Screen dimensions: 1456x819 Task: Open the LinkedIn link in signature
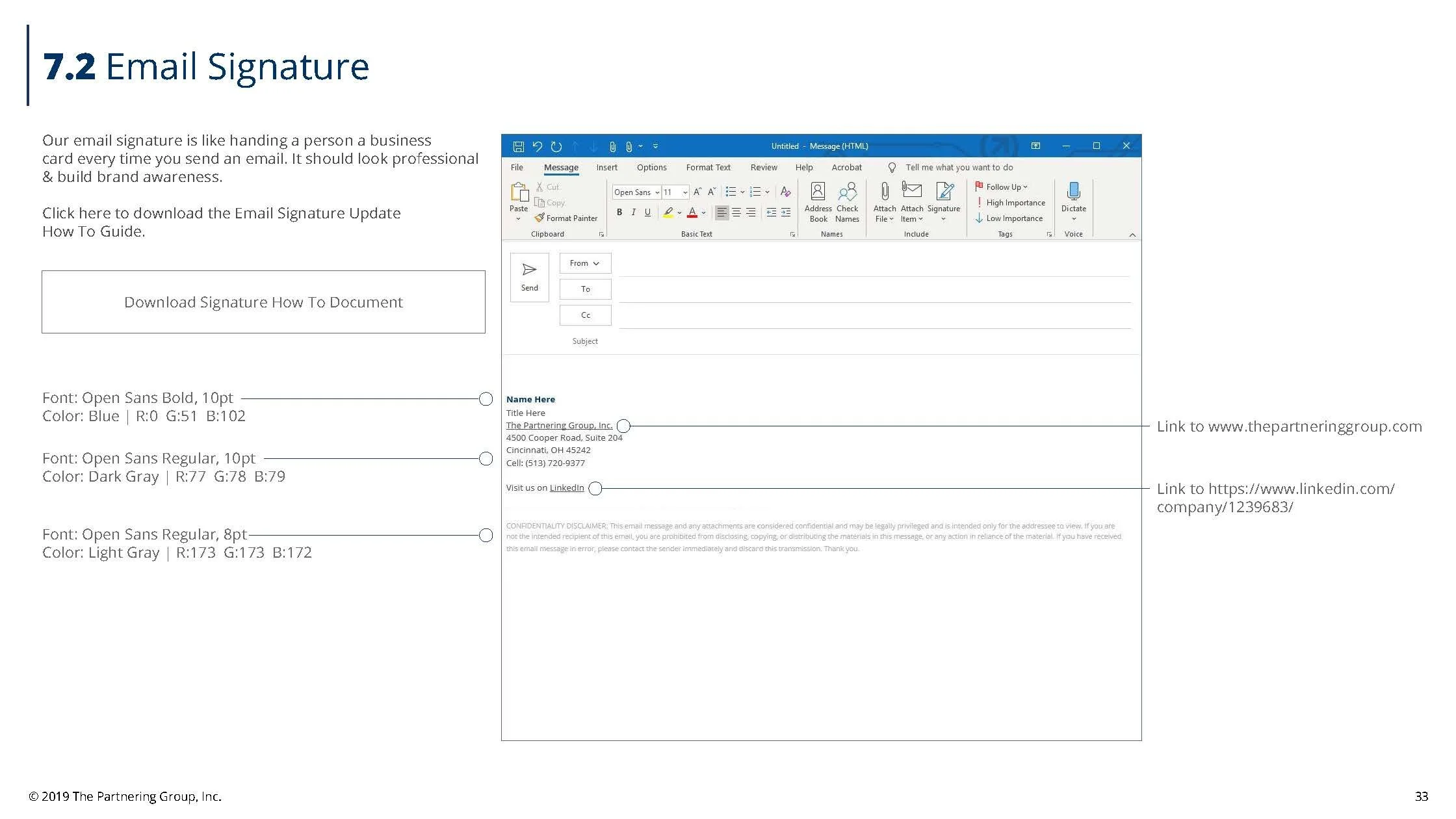tap(566, 488)
